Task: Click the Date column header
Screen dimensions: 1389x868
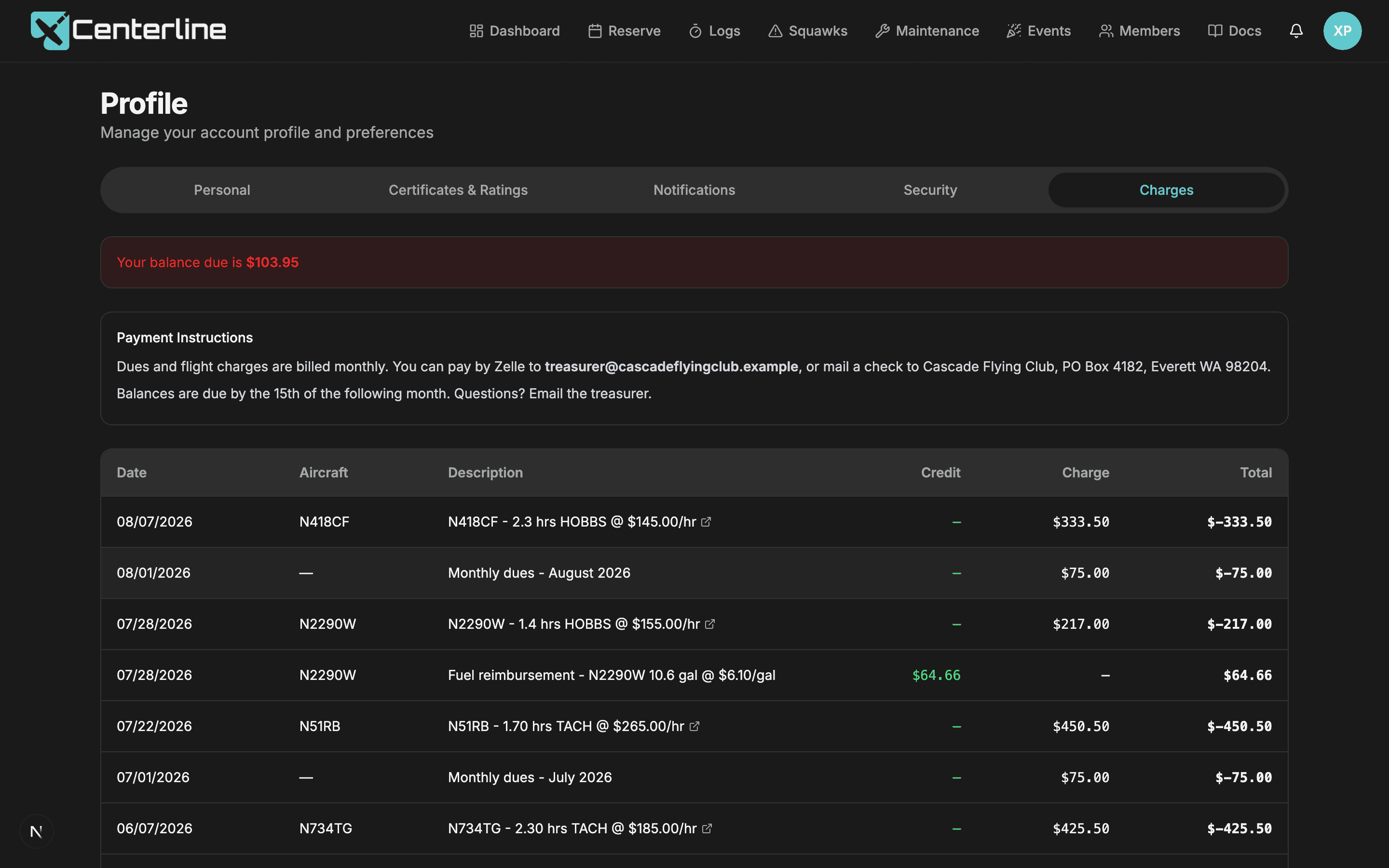Action: pos(132,473)
